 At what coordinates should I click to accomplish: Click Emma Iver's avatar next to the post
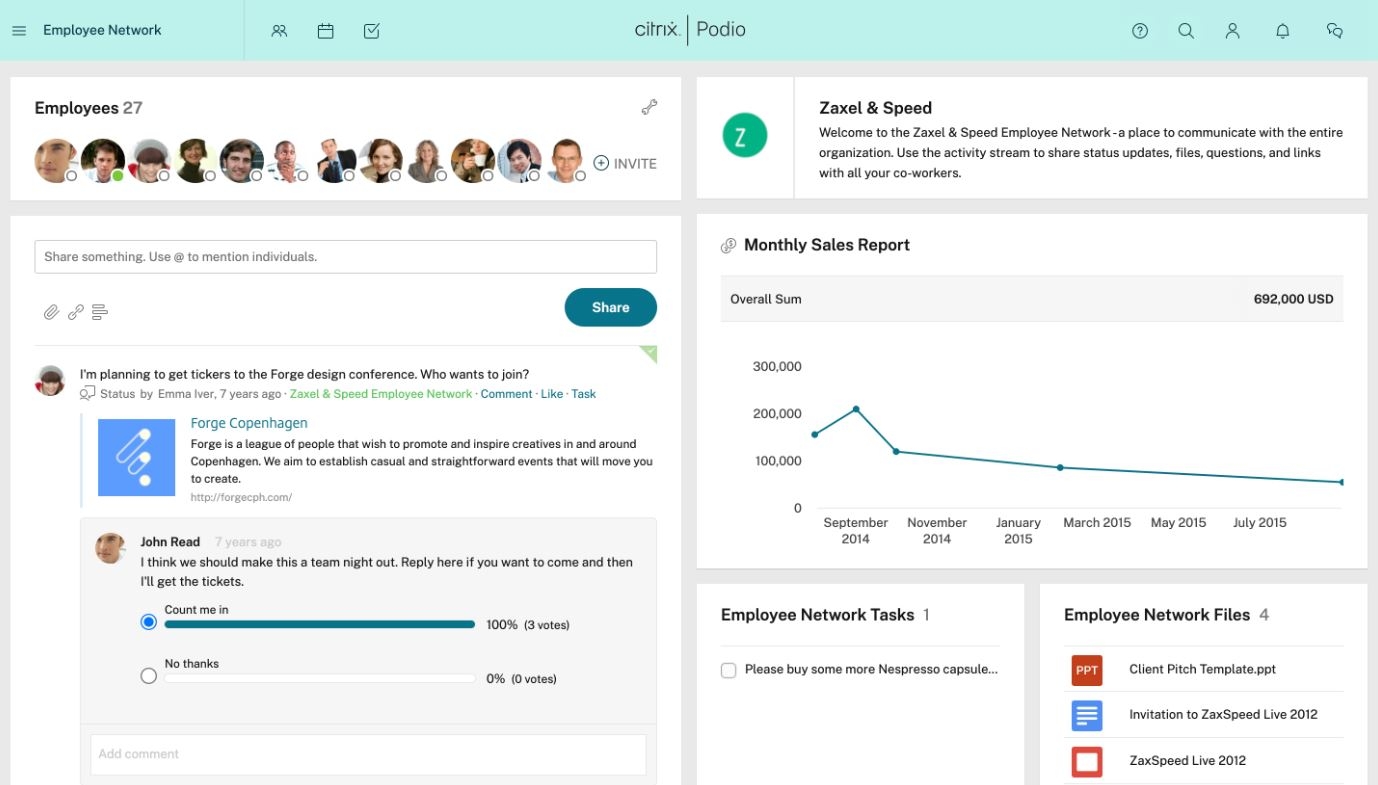(50, 380)
